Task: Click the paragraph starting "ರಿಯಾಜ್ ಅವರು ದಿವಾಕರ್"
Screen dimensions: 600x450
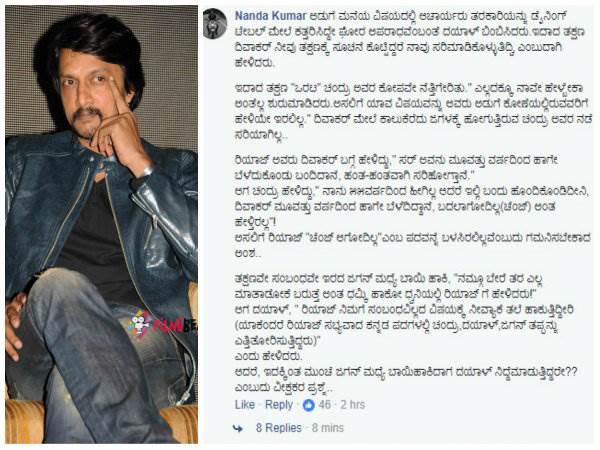Action: [x=412, y=207]
